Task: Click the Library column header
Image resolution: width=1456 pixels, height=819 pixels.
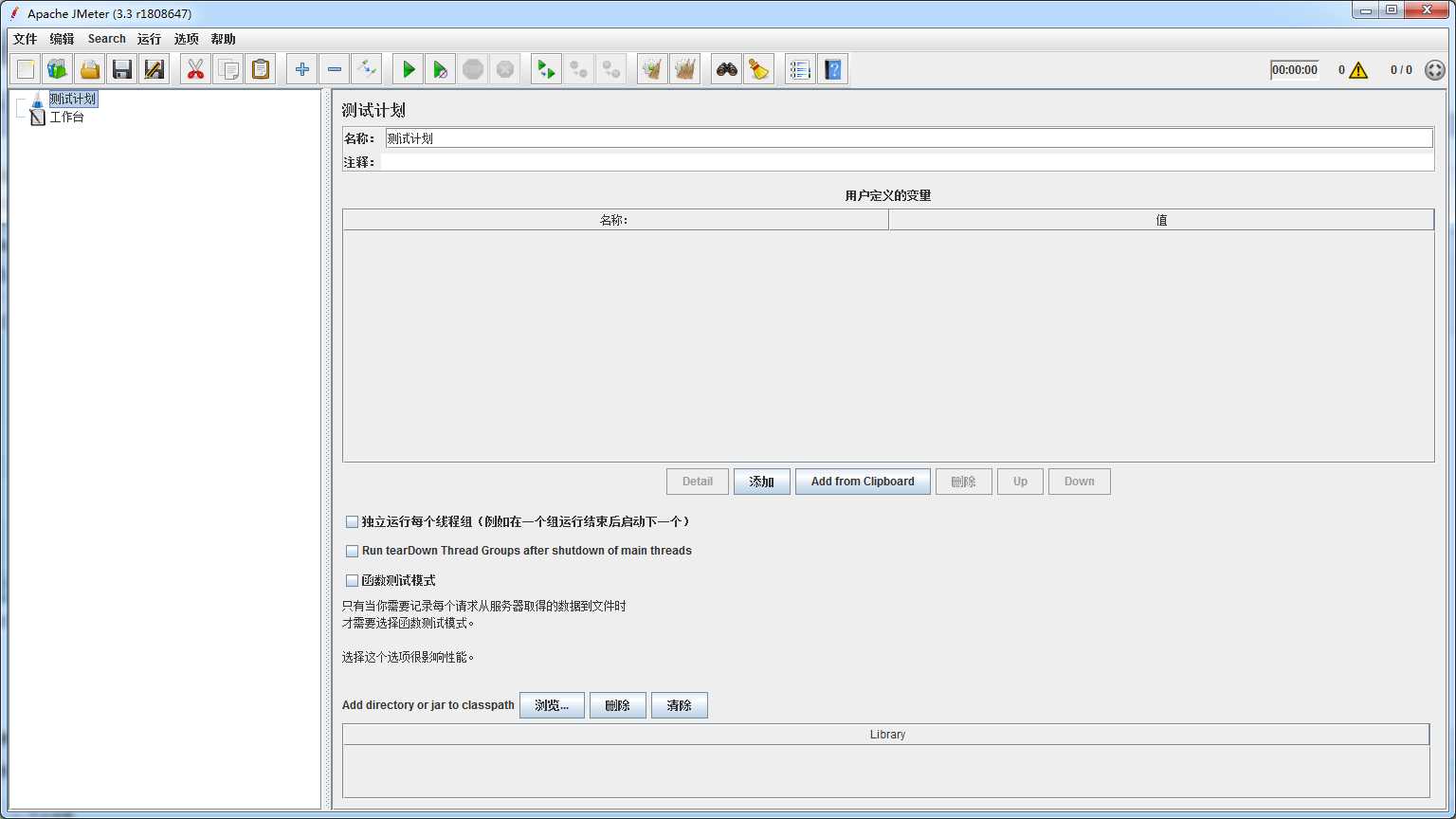Action: pos(886,735)
